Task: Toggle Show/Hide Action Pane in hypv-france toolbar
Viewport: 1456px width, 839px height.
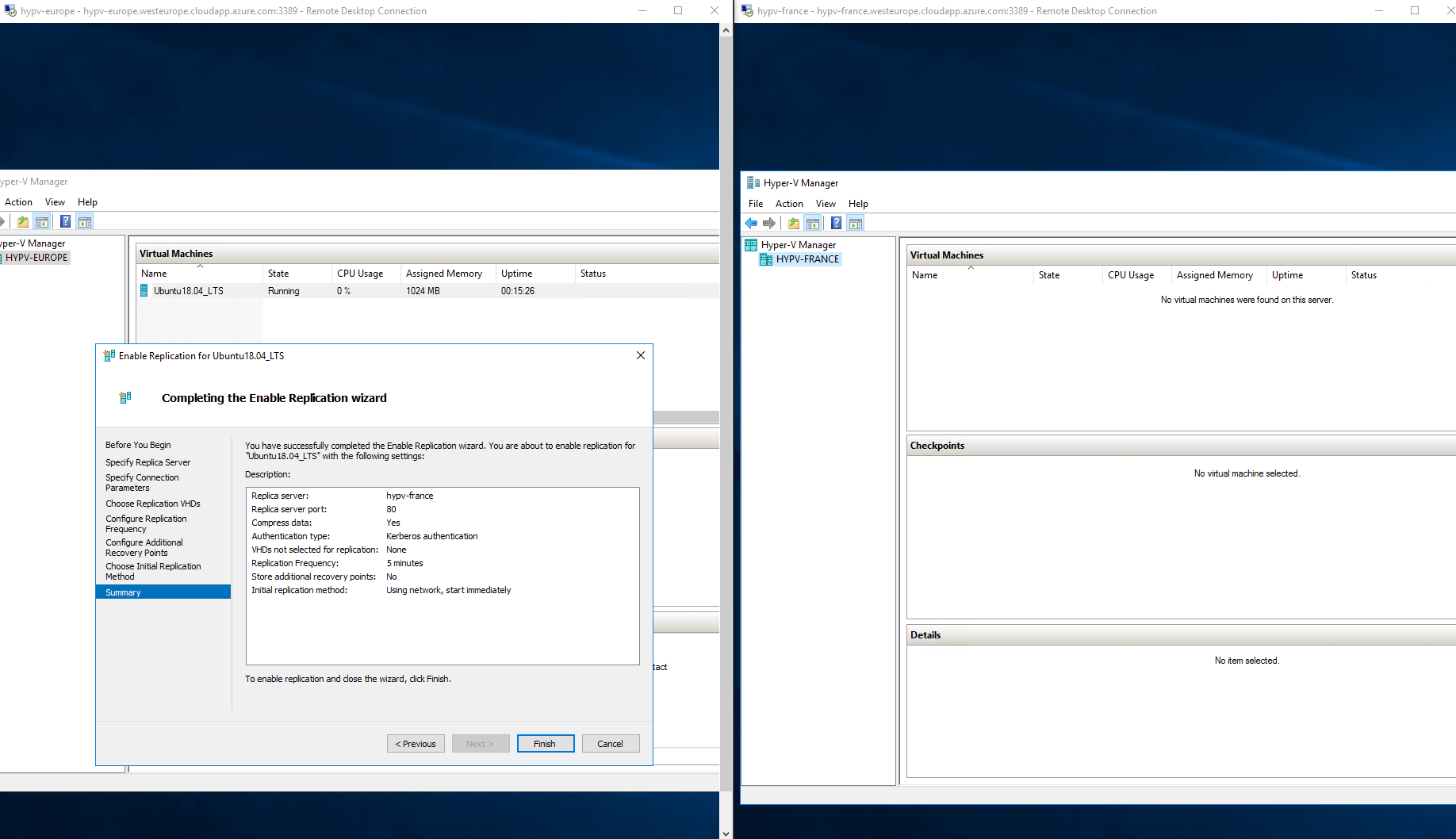Action: pos(856,224)
